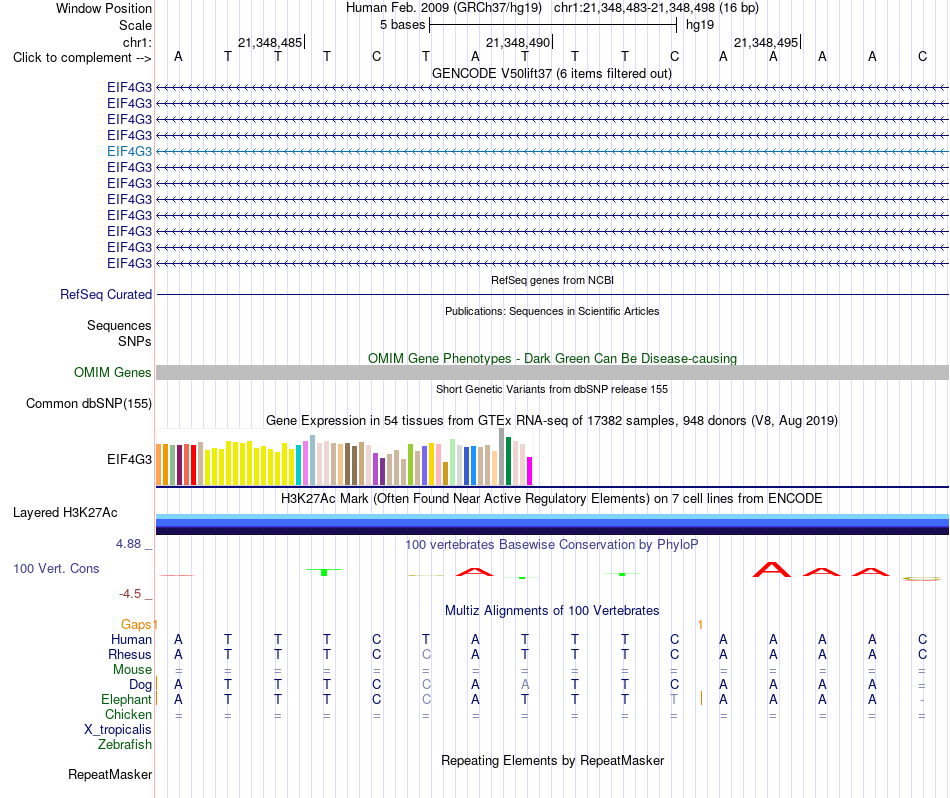Open the 'RefSeq genes from NCBI' title
The image size is (950, 798).
point(552,281)
